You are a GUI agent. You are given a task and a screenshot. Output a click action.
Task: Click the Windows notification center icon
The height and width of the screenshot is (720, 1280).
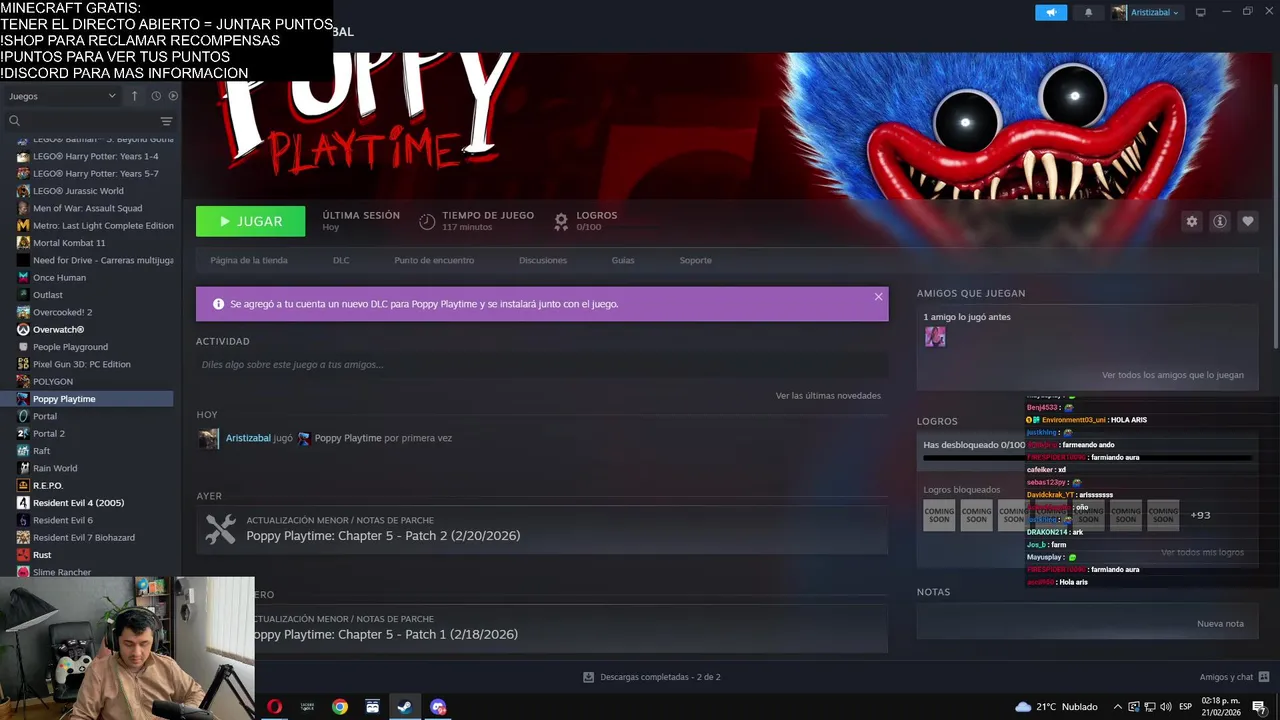point(1259,707)
